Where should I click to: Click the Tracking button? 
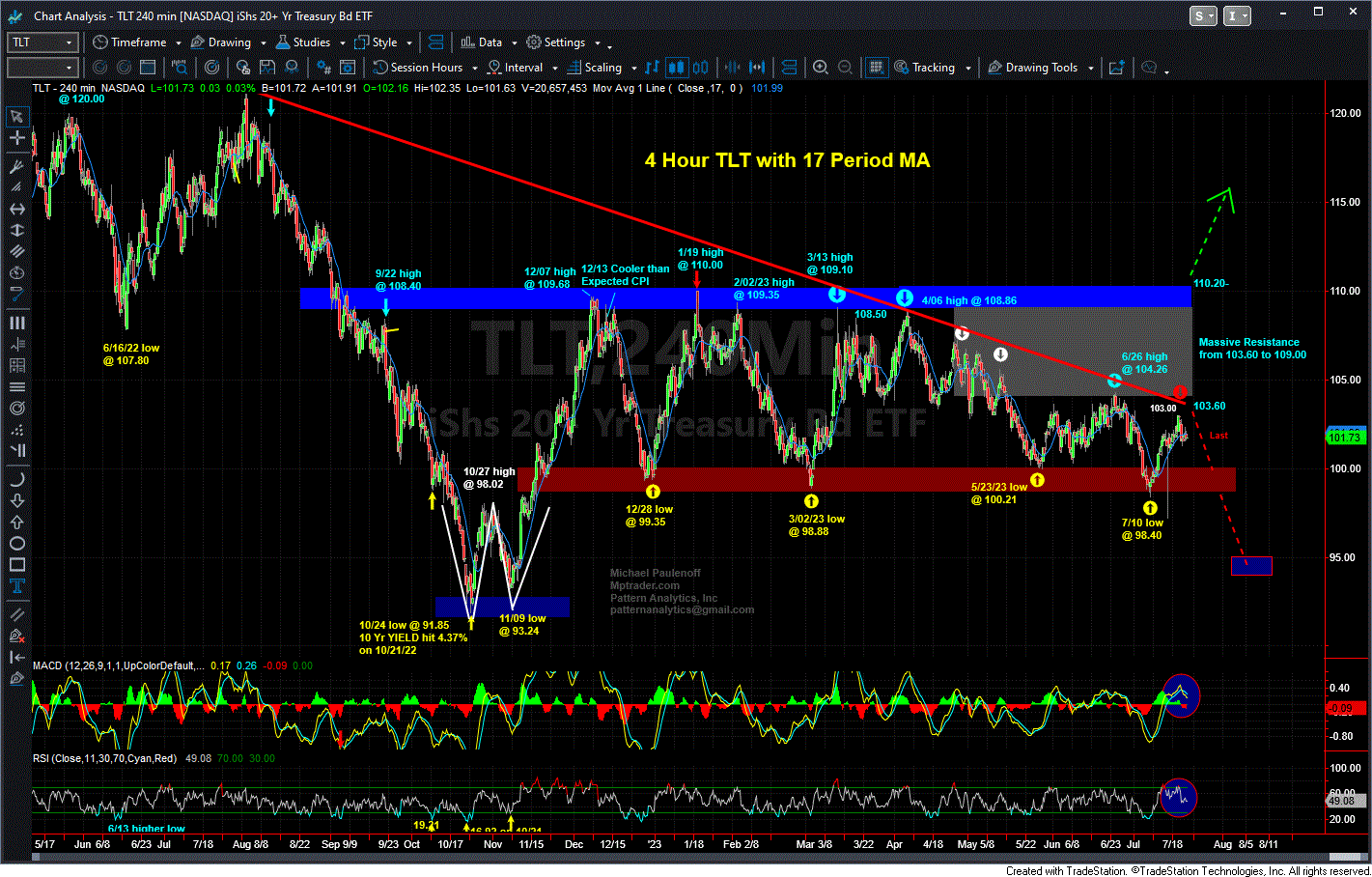click(925, 68)
